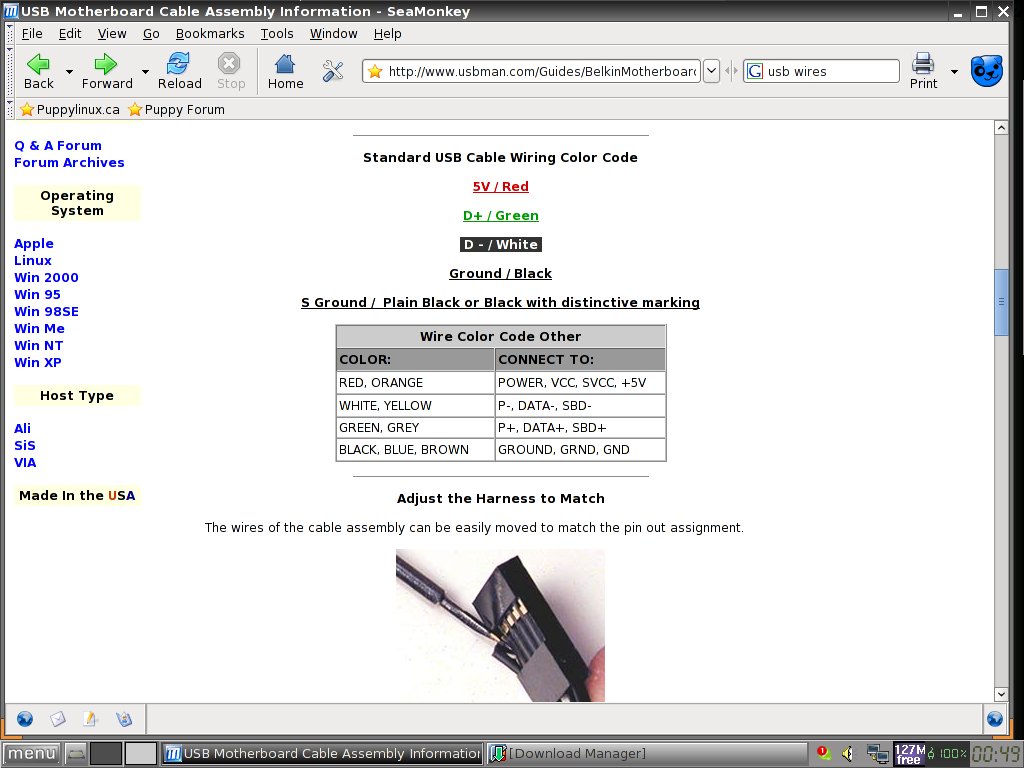This screenshot has height=768, width=1024.
Task: Click the green Forward arrow
Action: tap(106, 71)
